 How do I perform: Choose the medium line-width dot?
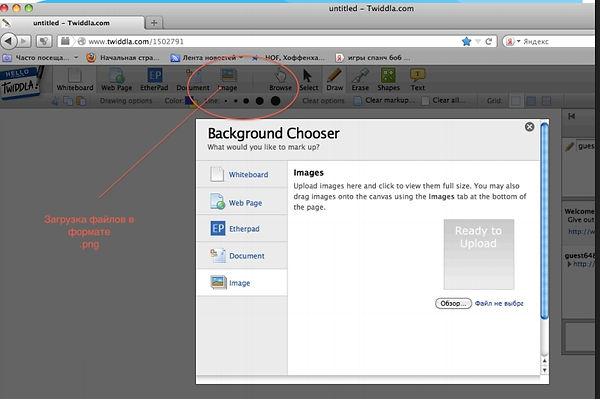click(x=246, y=101)
